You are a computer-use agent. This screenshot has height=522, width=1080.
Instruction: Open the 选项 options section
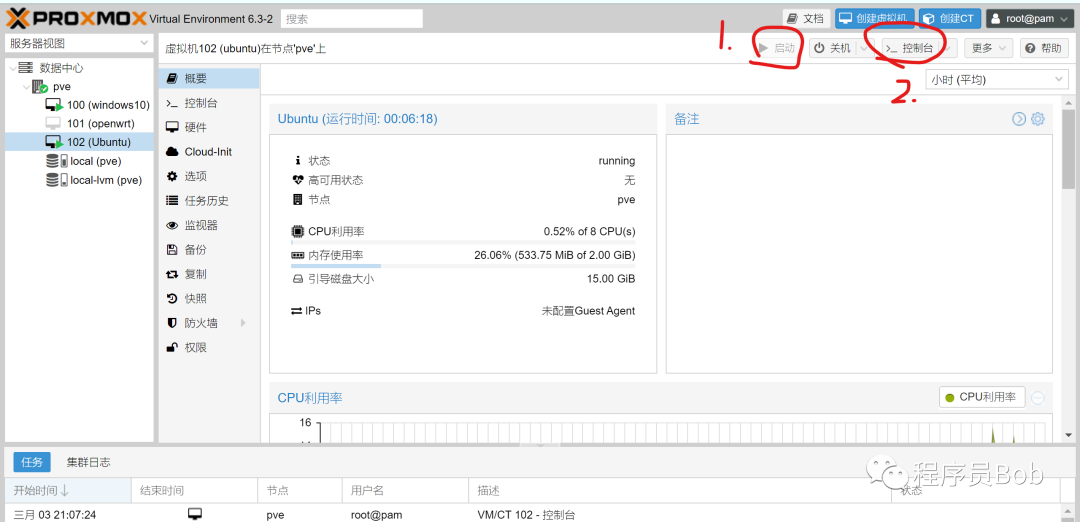tap(209, 176)
